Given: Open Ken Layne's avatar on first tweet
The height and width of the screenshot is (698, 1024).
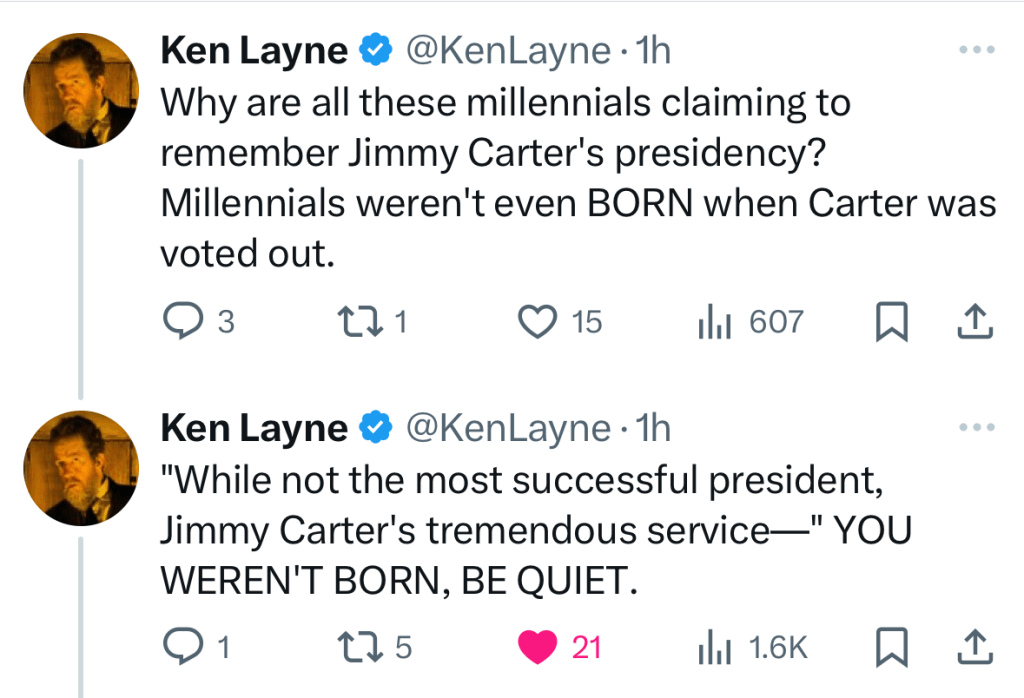Looking at the screenshot, I should click(x=79, y=91).
